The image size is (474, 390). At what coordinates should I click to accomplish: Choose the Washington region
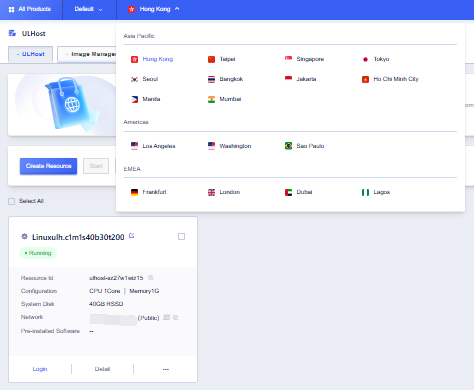coord(235,146)
